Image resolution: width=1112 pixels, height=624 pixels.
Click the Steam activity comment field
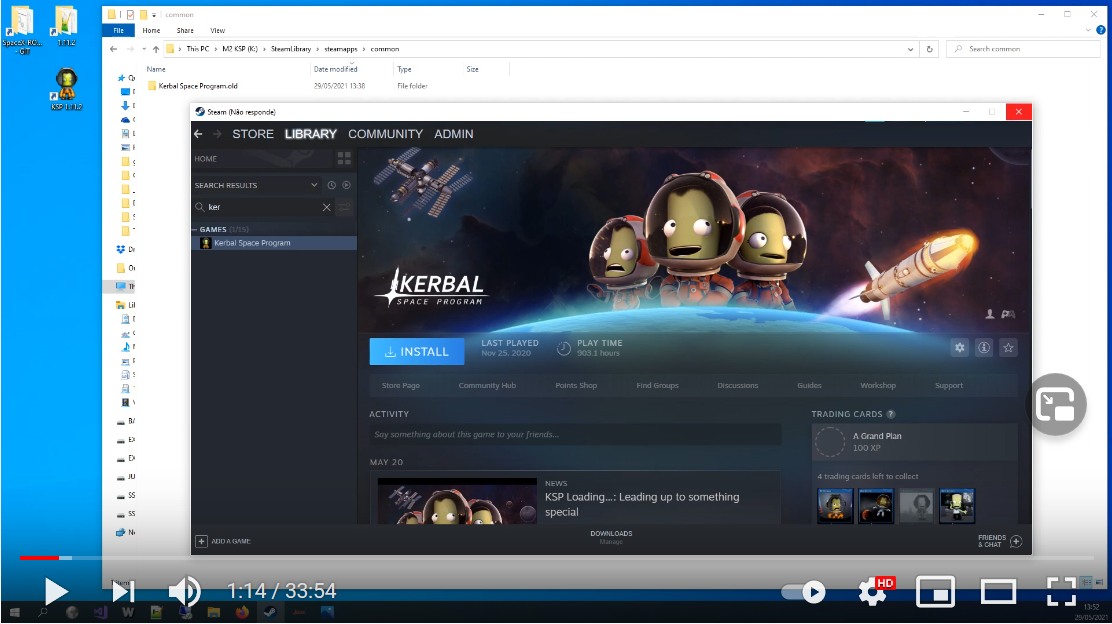point(575,435)
